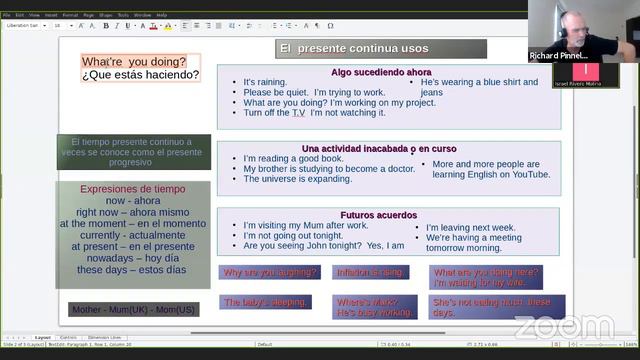Open the Help menu
The image size is (640, 360).
click(162, 15)
